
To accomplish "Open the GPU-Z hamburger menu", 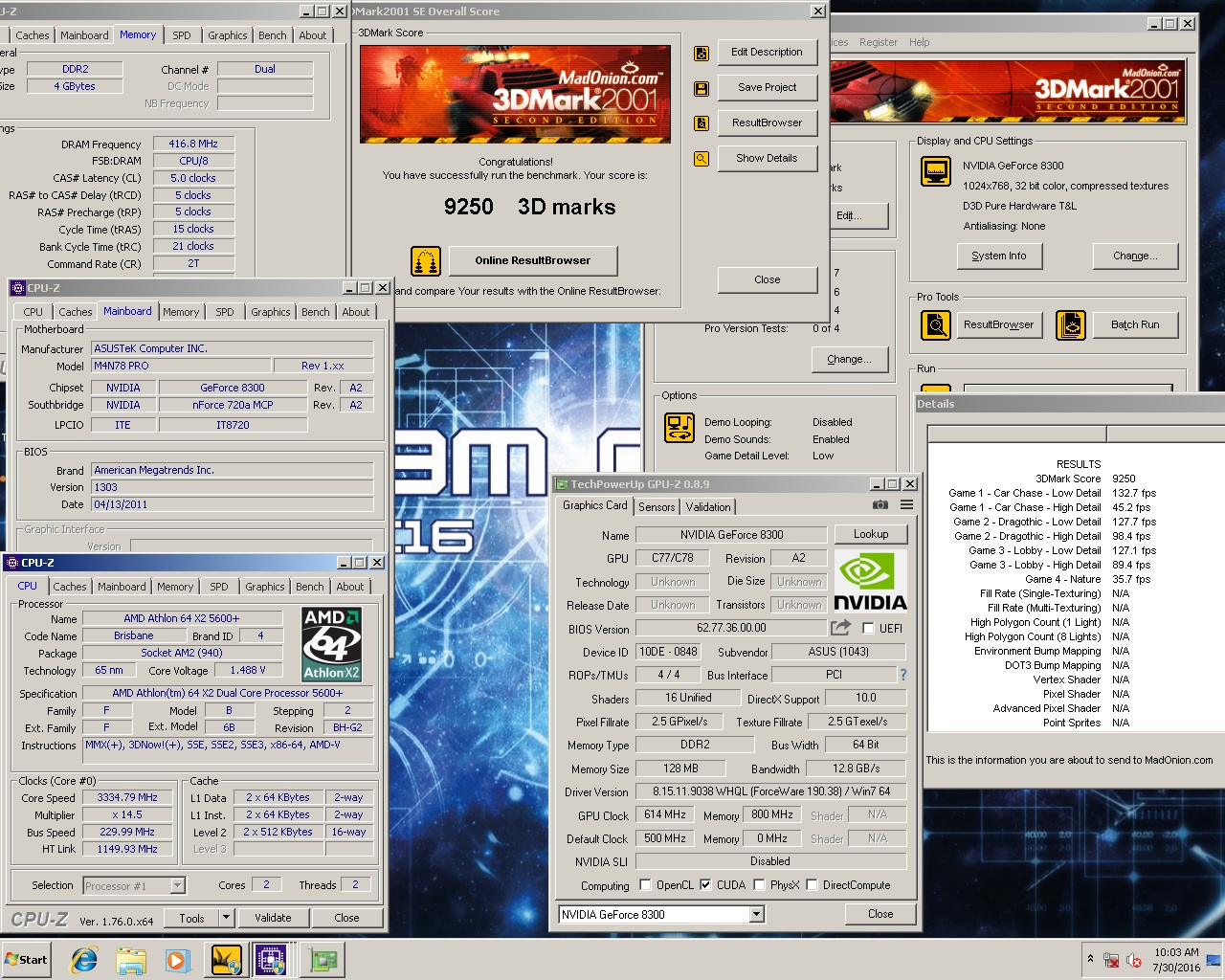I will pyautogui.click(x=906, y=505).
